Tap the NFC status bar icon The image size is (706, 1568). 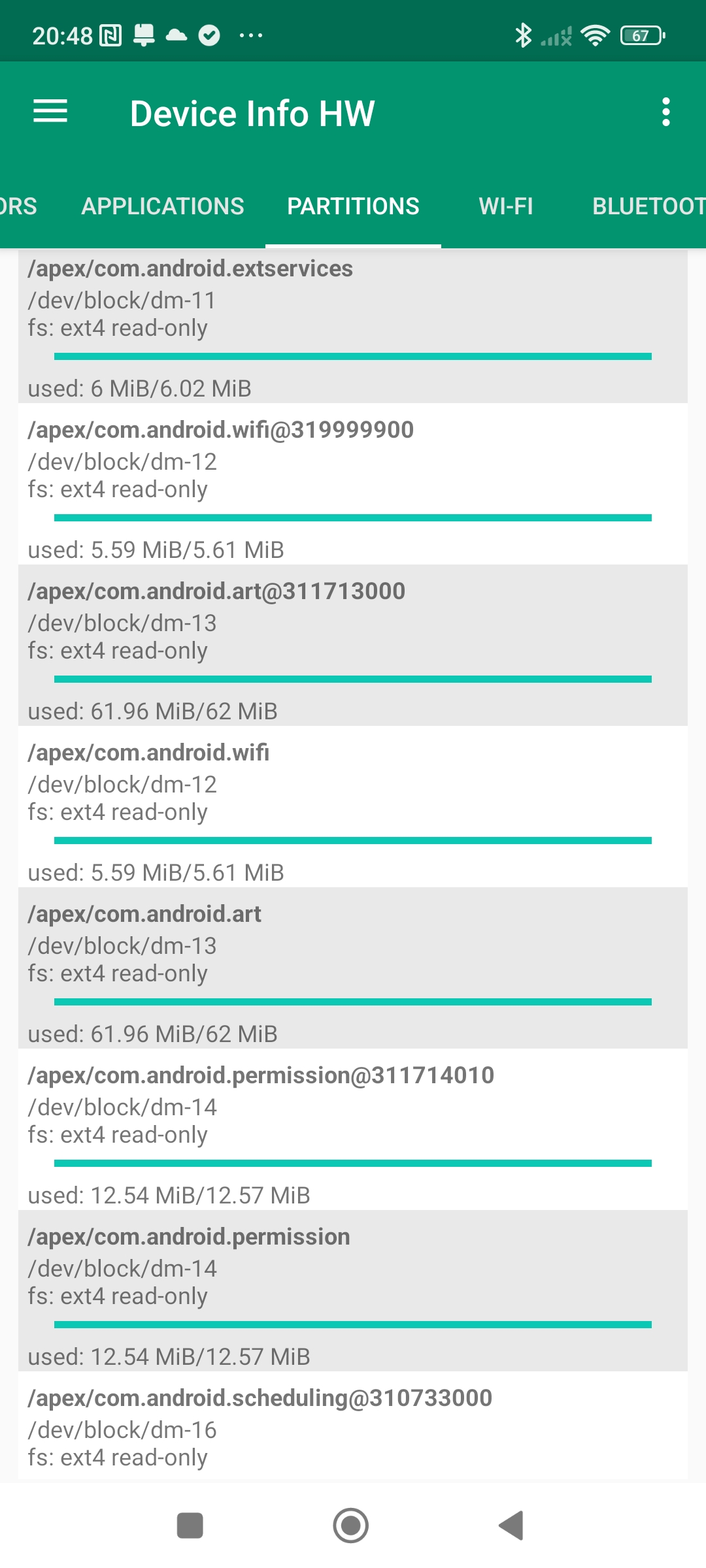click(110, 35)
